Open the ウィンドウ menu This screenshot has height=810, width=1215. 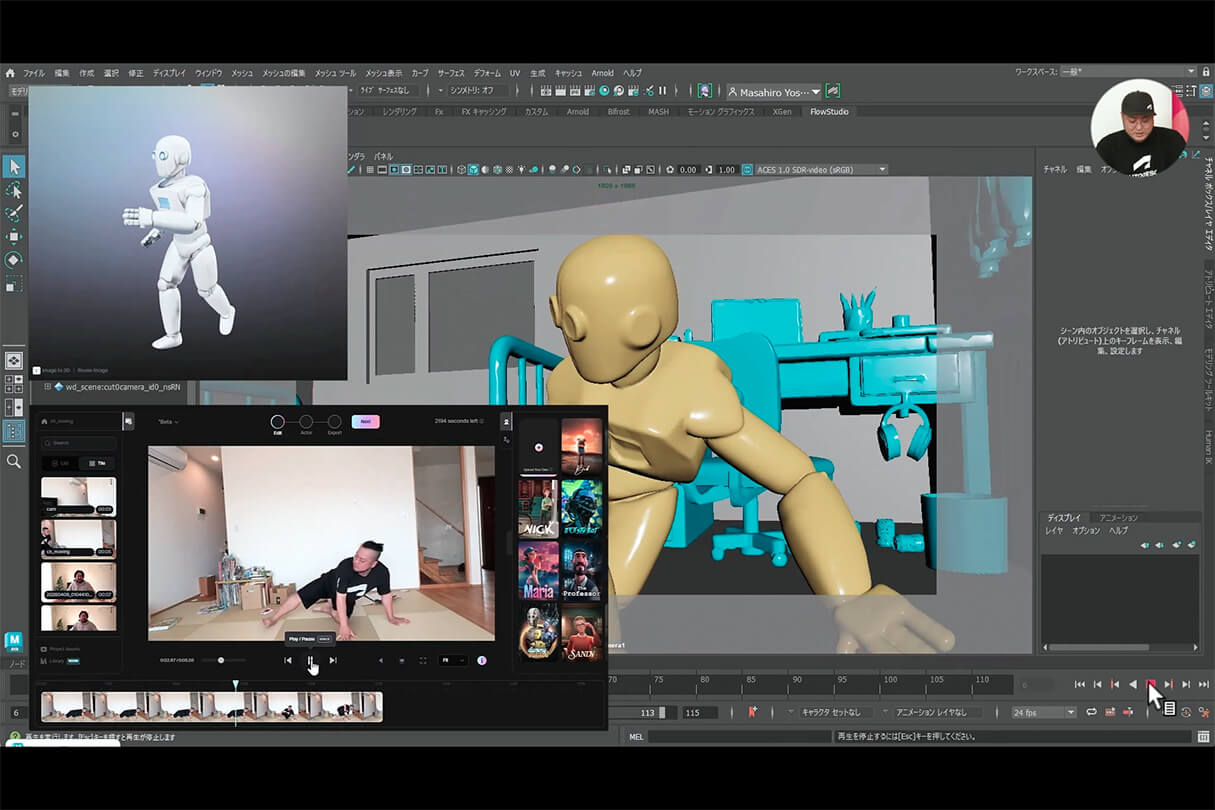click(x=209, y=73)
